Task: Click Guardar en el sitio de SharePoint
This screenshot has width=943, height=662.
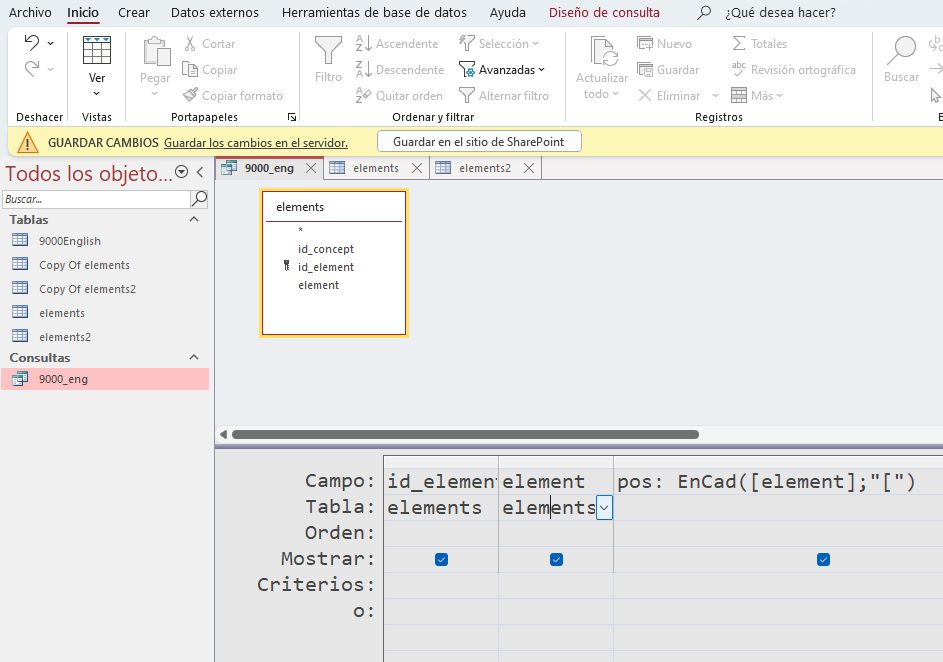Action: click(478, 142)
